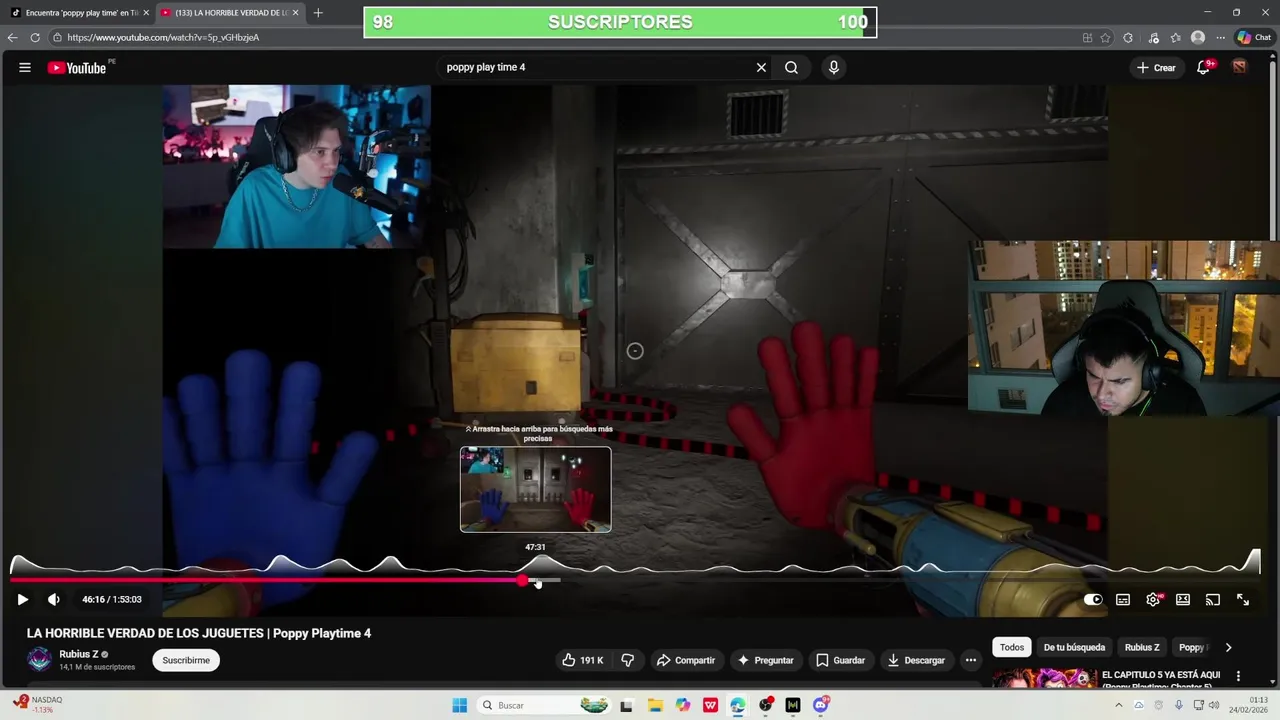Open File Explorer from the taskbar

pyautogui.click(x=654, y=705)
